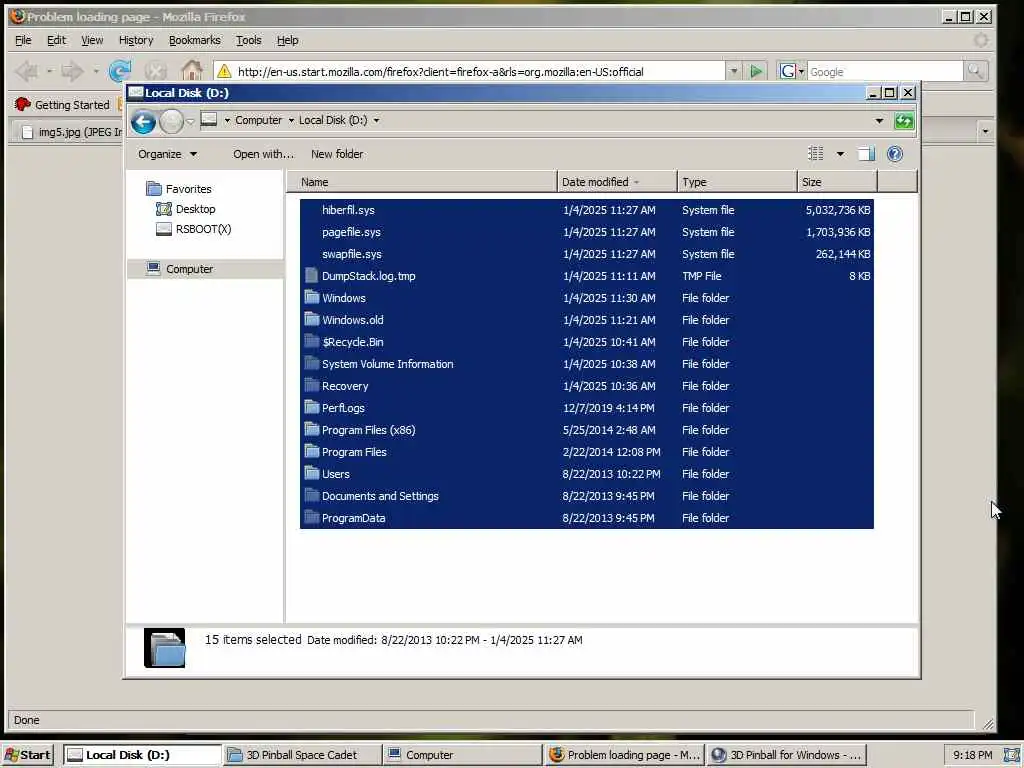The image size is (1024, 768).
Task: Click Firefox Back arrow
Action: 27,71
